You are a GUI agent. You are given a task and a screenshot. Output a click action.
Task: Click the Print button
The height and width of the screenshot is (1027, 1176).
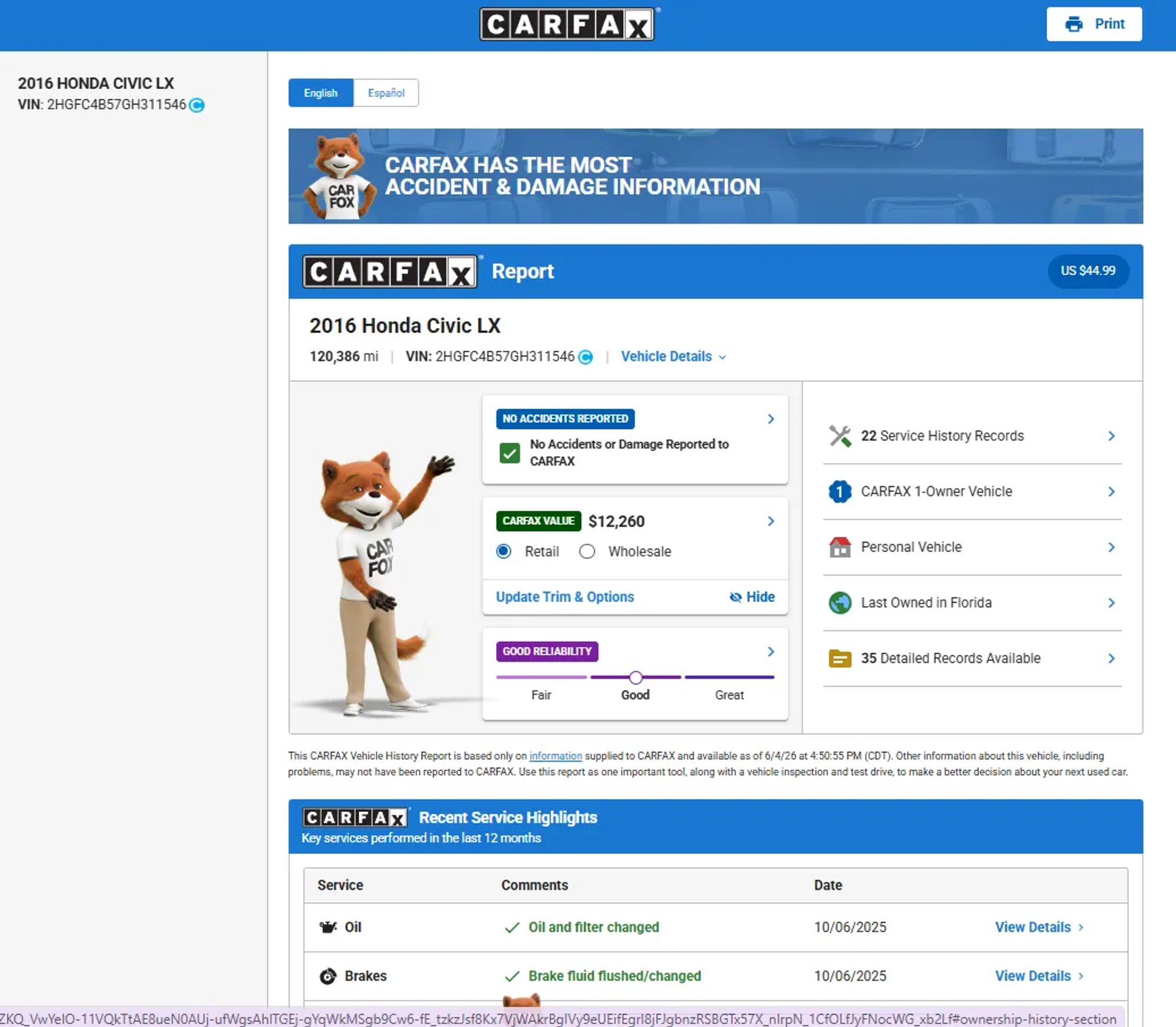(x=1094, y=24)
